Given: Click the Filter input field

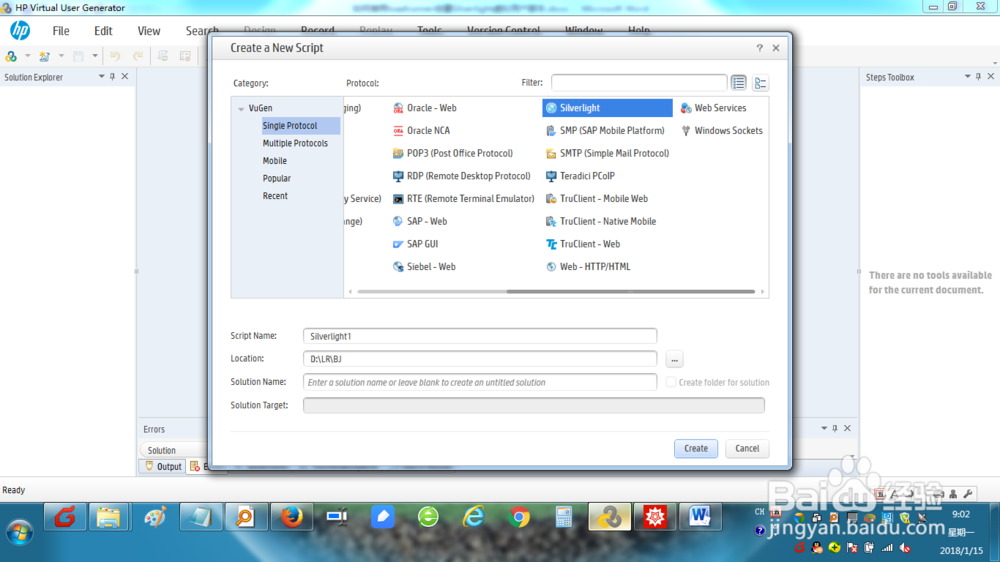Looking at the screenshot, I should tap(639, 83).
